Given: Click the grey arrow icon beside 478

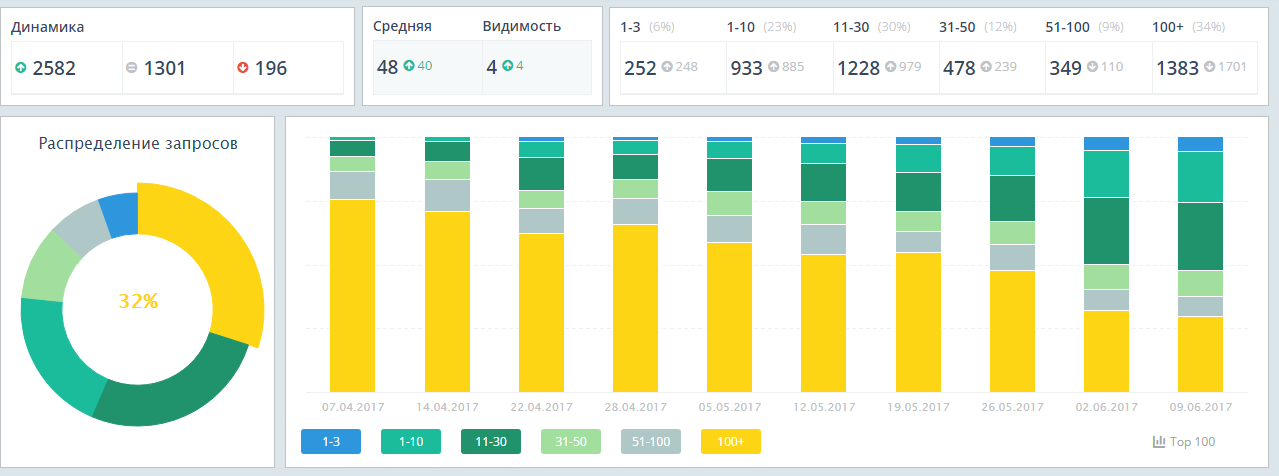Looking at the screenshot, I should 985,68.
